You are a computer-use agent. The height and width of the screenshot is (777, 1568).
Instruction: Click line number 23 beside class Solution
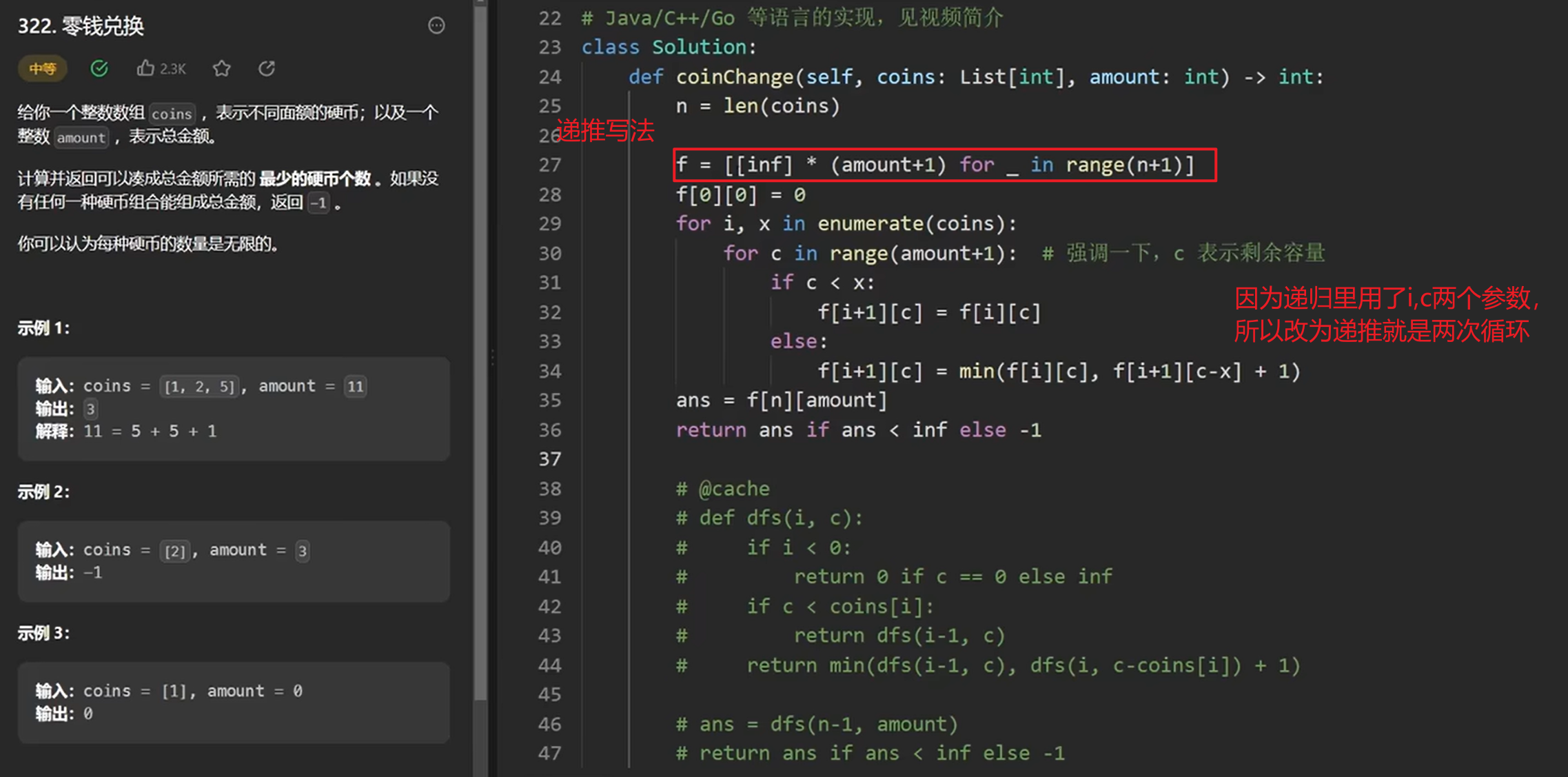(549, 47)
